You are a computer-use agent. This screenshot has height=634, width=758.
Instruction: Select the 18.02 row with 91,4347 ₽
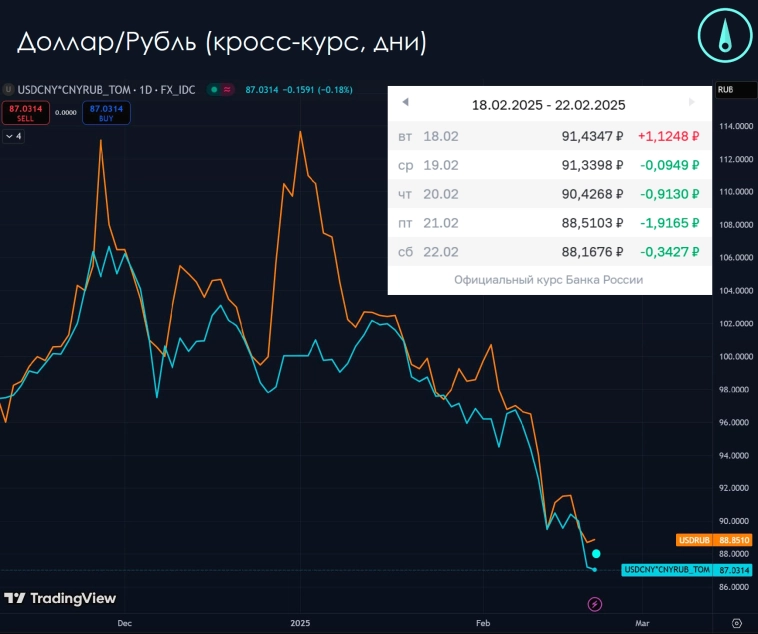(x=550, y=136)
